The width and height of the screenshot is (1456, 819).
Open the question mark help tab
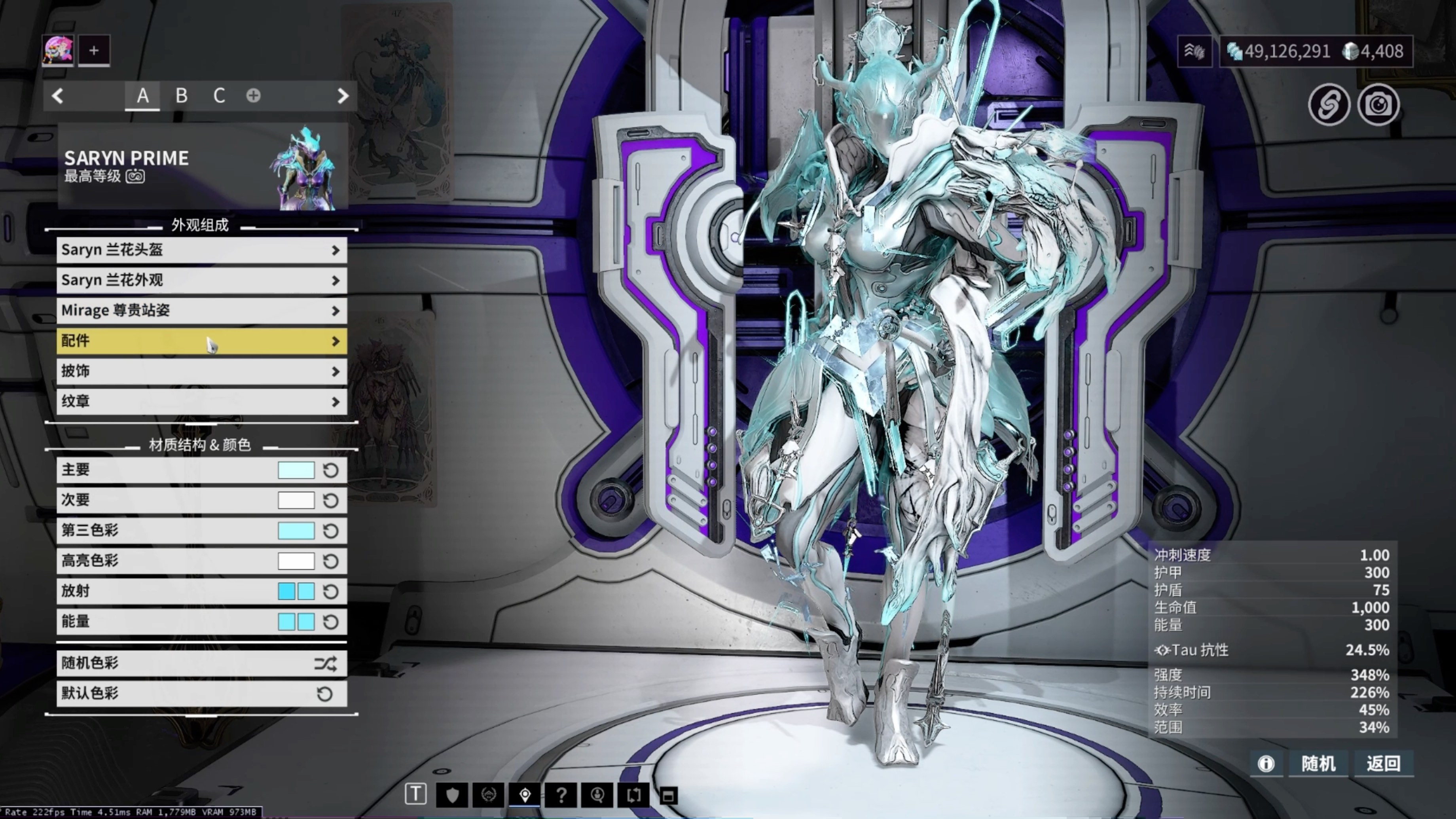561,795
